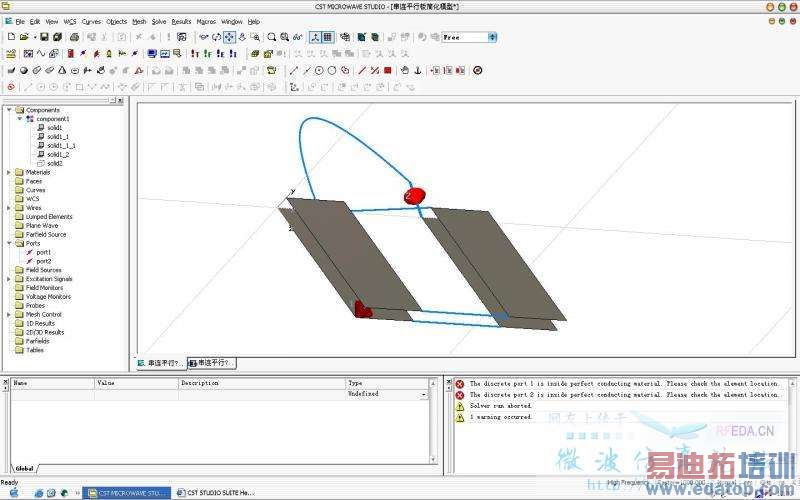The image size is (800, 500).
Task: Switch to the first 3D view tab
Action: pos(160,363)
